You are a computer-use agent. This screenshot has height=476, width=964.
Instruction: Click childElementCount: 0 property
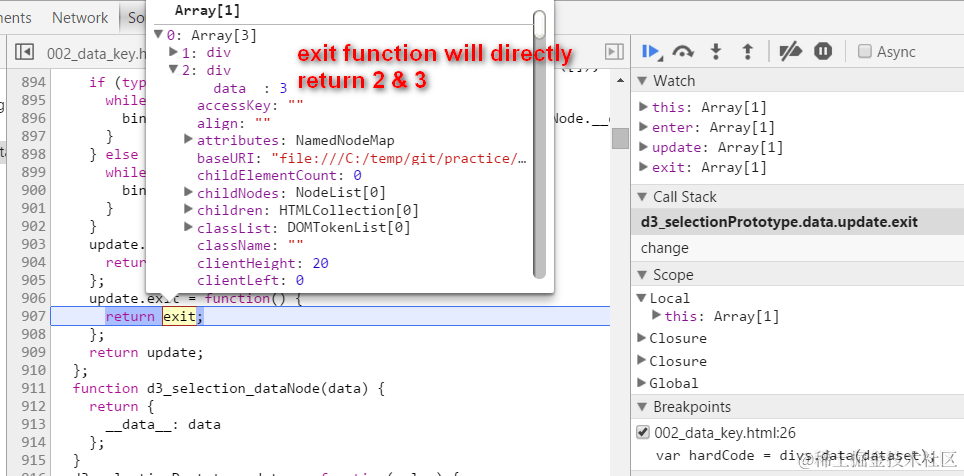coord(279,175)
